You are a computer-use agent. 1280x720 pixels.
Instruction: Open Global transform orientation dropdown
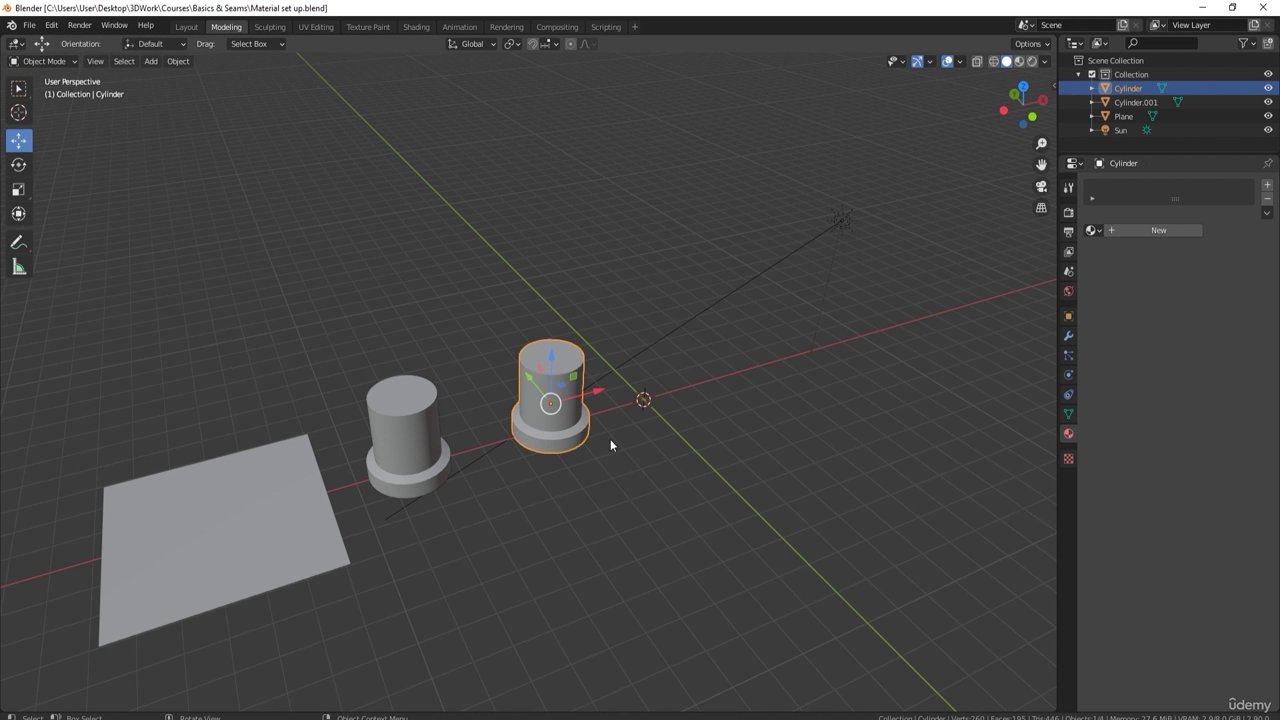pos(472,44)
